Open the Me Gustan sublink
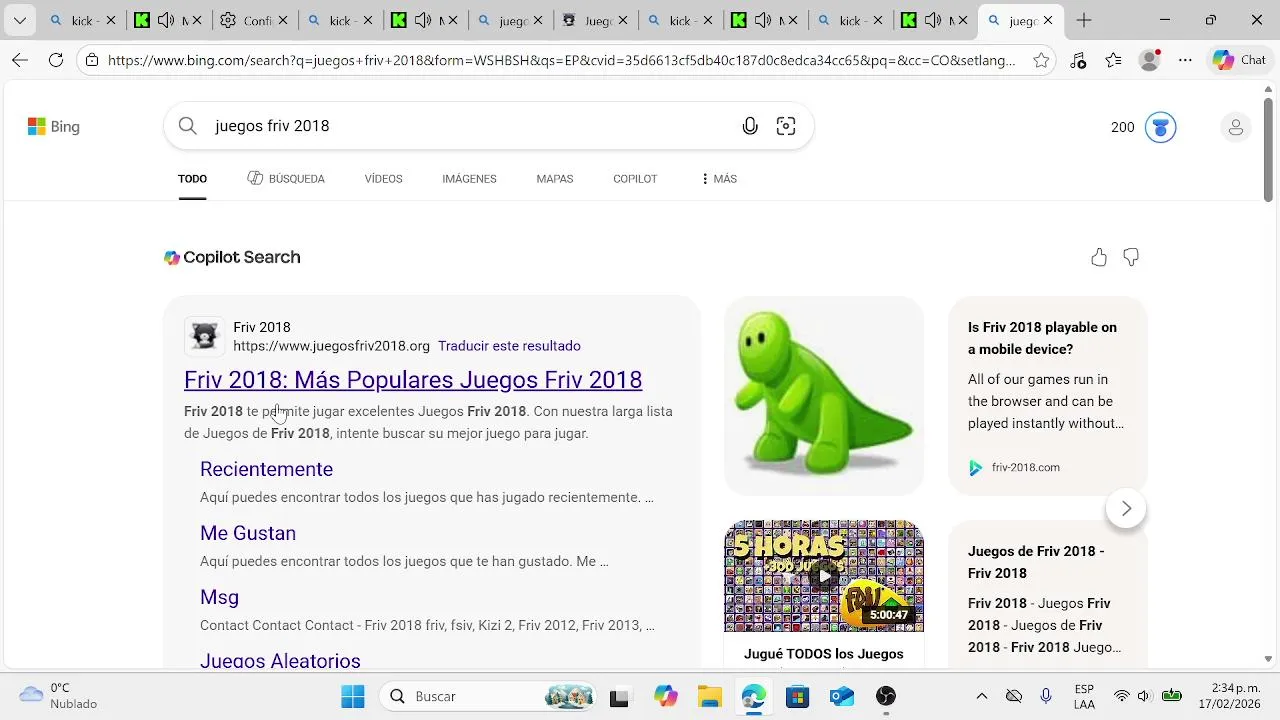Image resolution: width=1280 pixels, height=720 pixels. point(248,533)
